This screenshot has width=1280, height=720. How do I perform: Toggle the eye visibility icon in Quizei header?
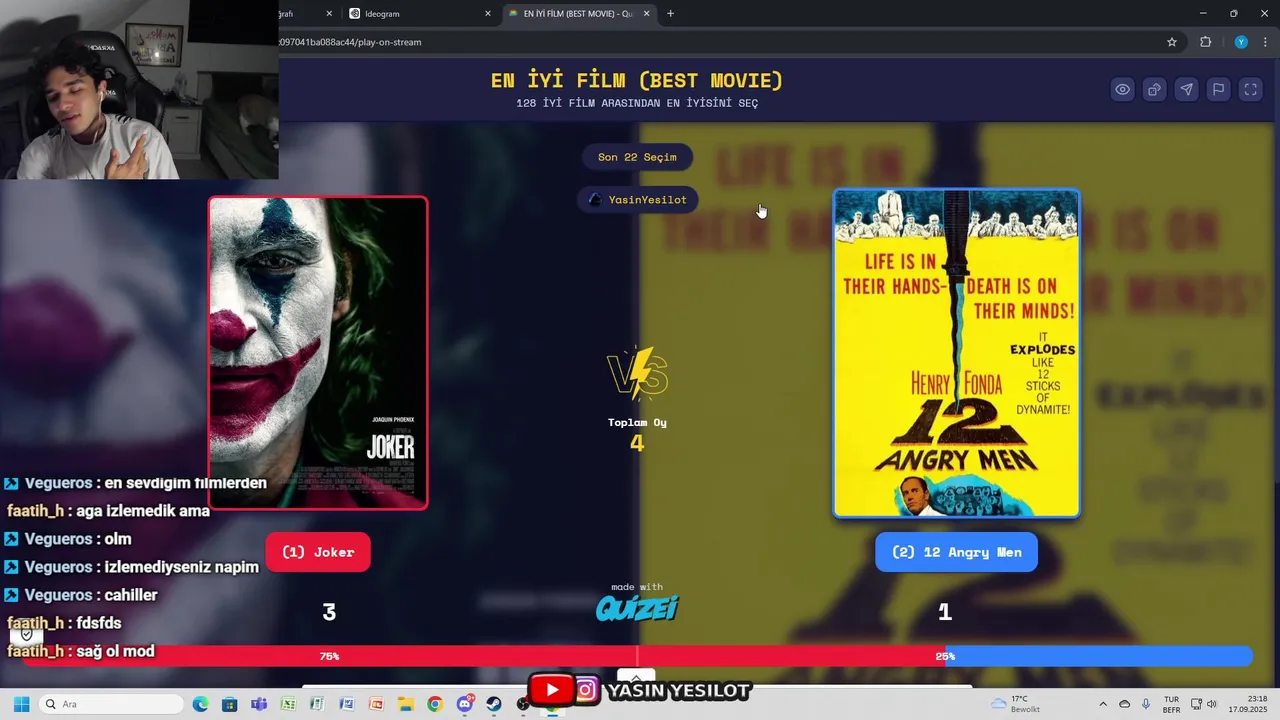1122,89
